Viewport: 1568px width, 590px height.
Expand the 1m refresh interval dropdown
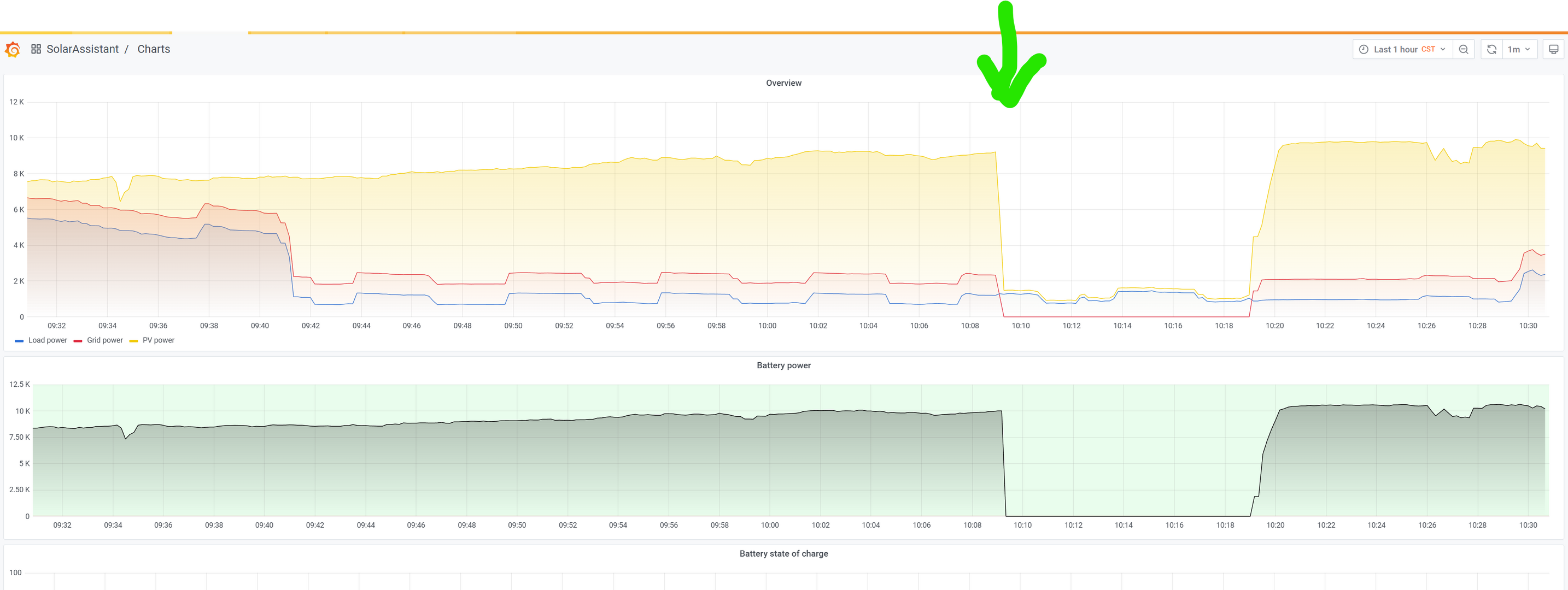click(x=1519, y=49)
